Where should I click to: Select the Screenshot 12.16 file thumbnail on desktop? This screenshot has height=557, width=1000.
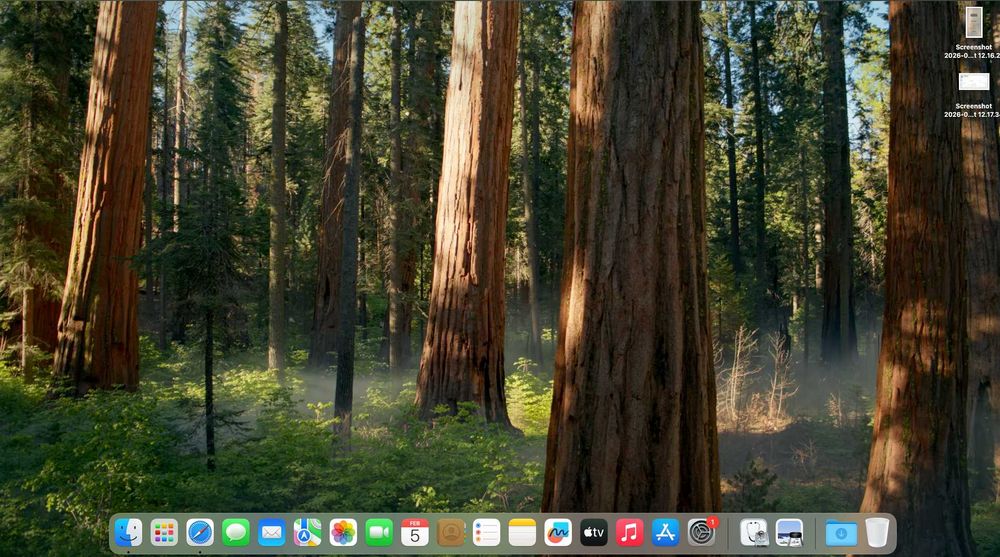973,22
